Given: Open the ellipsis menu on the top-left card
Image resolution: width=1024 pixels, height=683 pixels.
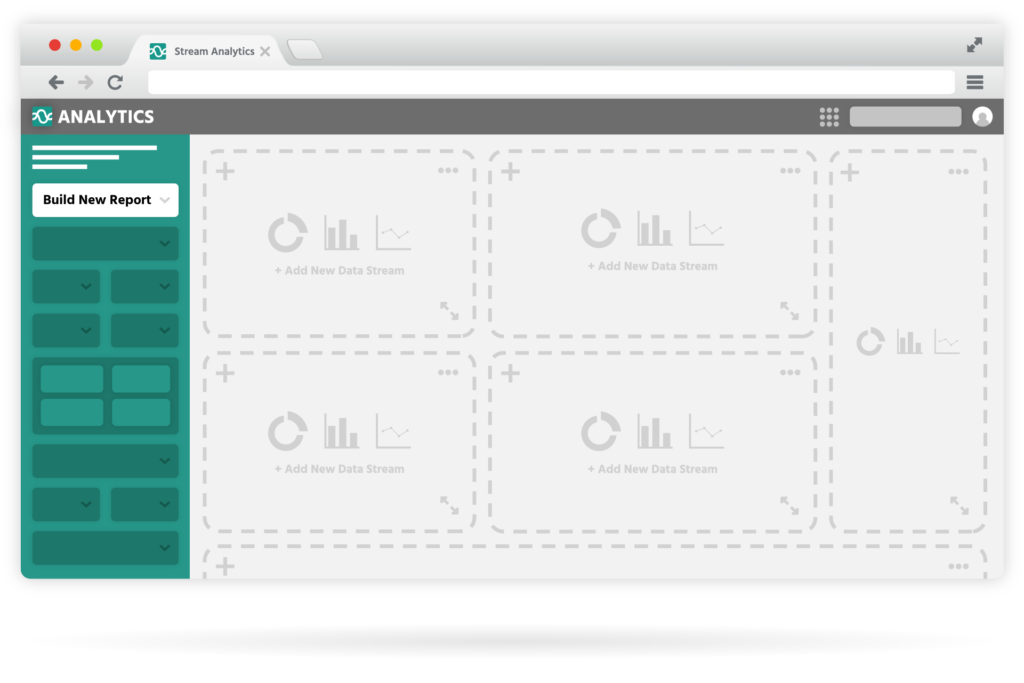Looking at the screenshot, I should click(x=448, y=170).
